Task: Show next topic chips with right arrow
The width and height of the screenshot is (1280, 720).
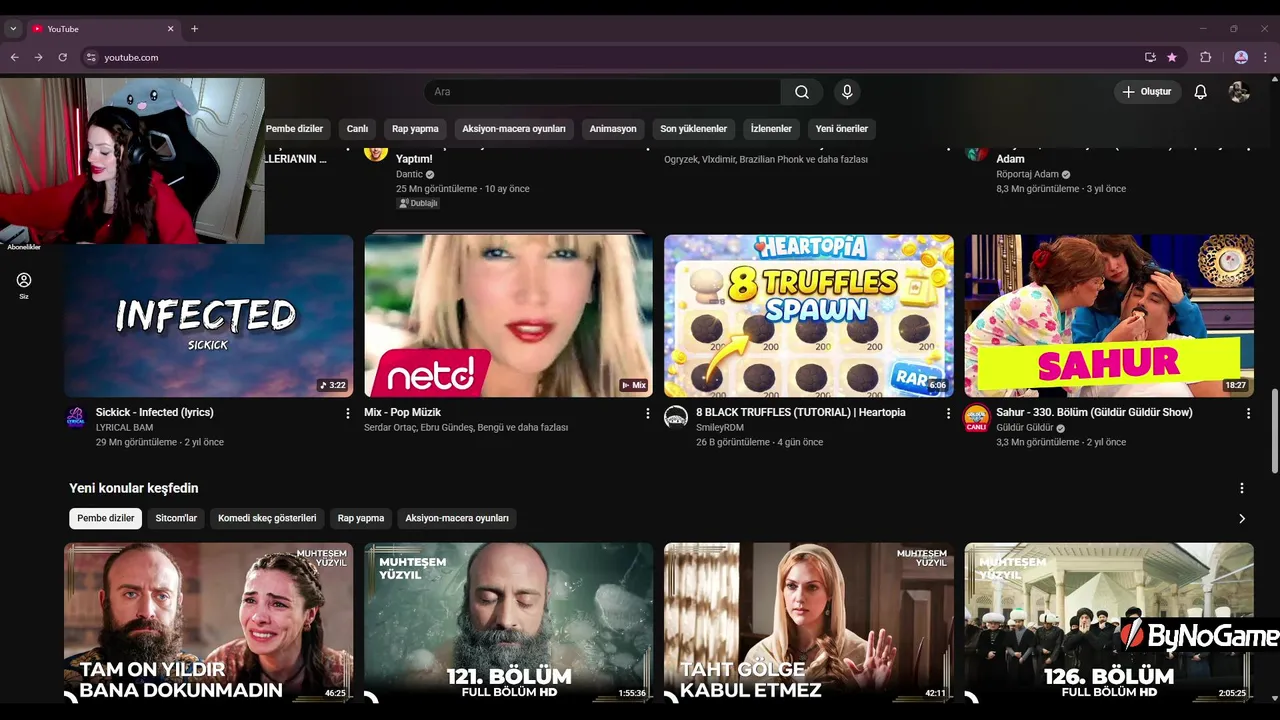Action: pos(1242,519)
